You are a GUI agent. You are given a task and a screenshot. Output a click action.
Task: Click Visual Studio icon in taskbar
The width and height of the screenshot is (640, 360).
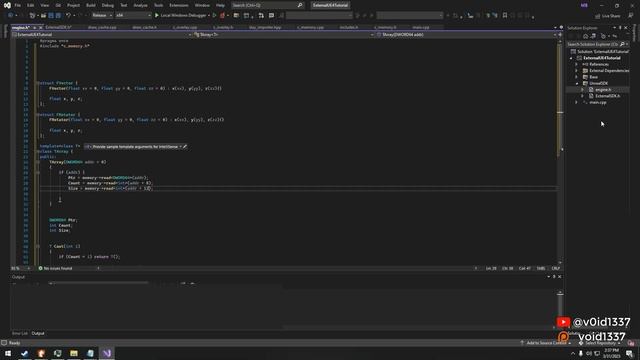[107, 353]
